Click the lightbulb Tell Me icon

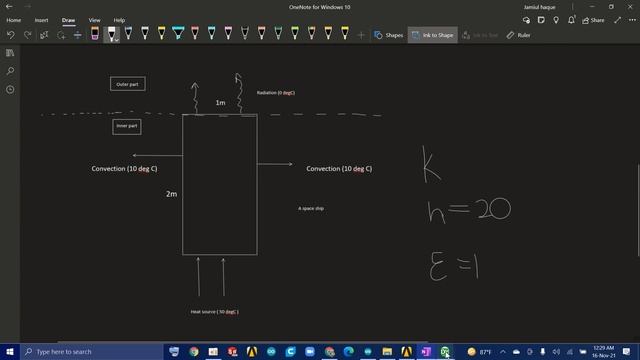pos(556,20)
